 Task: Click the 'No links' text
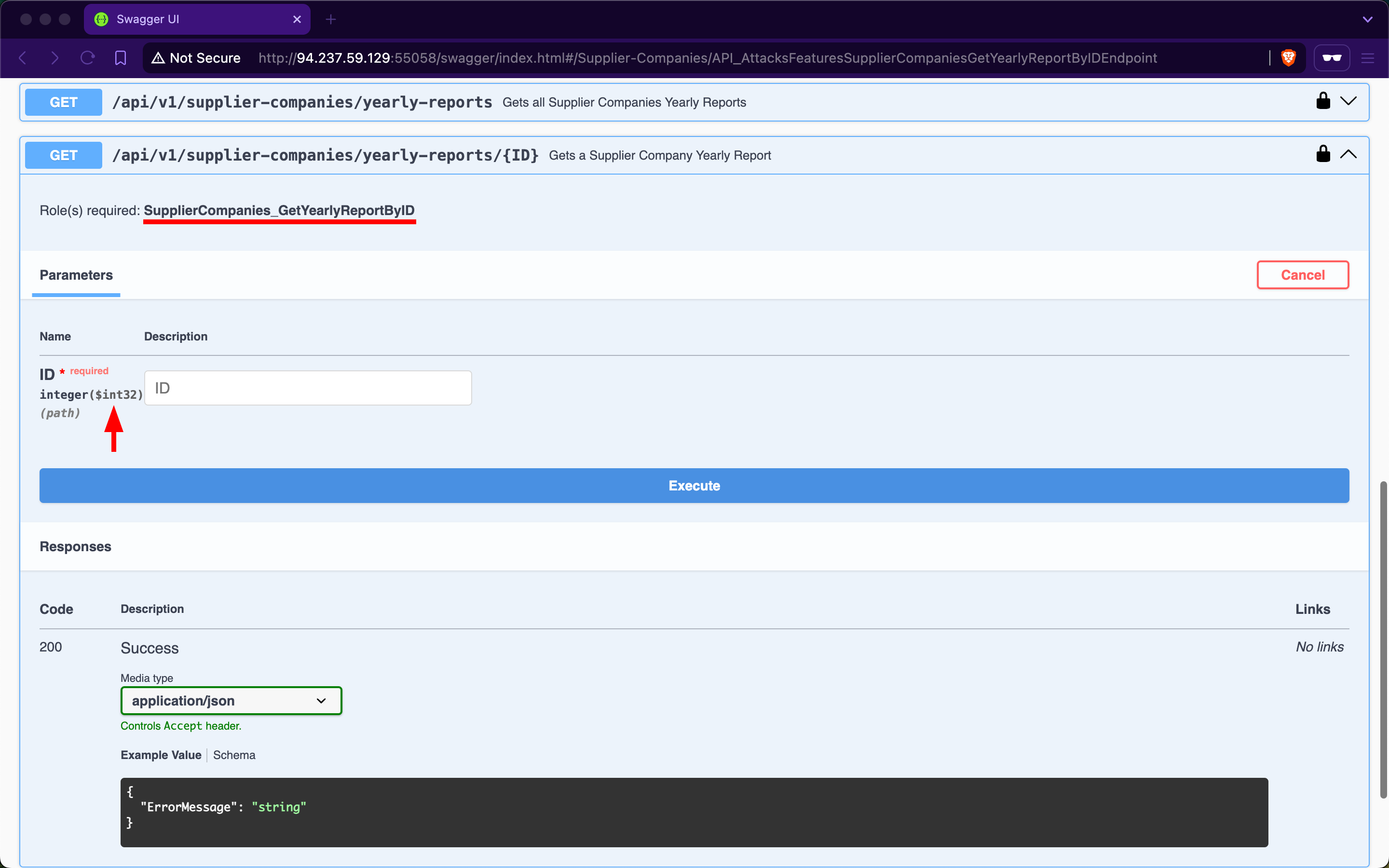point(1320,647)
